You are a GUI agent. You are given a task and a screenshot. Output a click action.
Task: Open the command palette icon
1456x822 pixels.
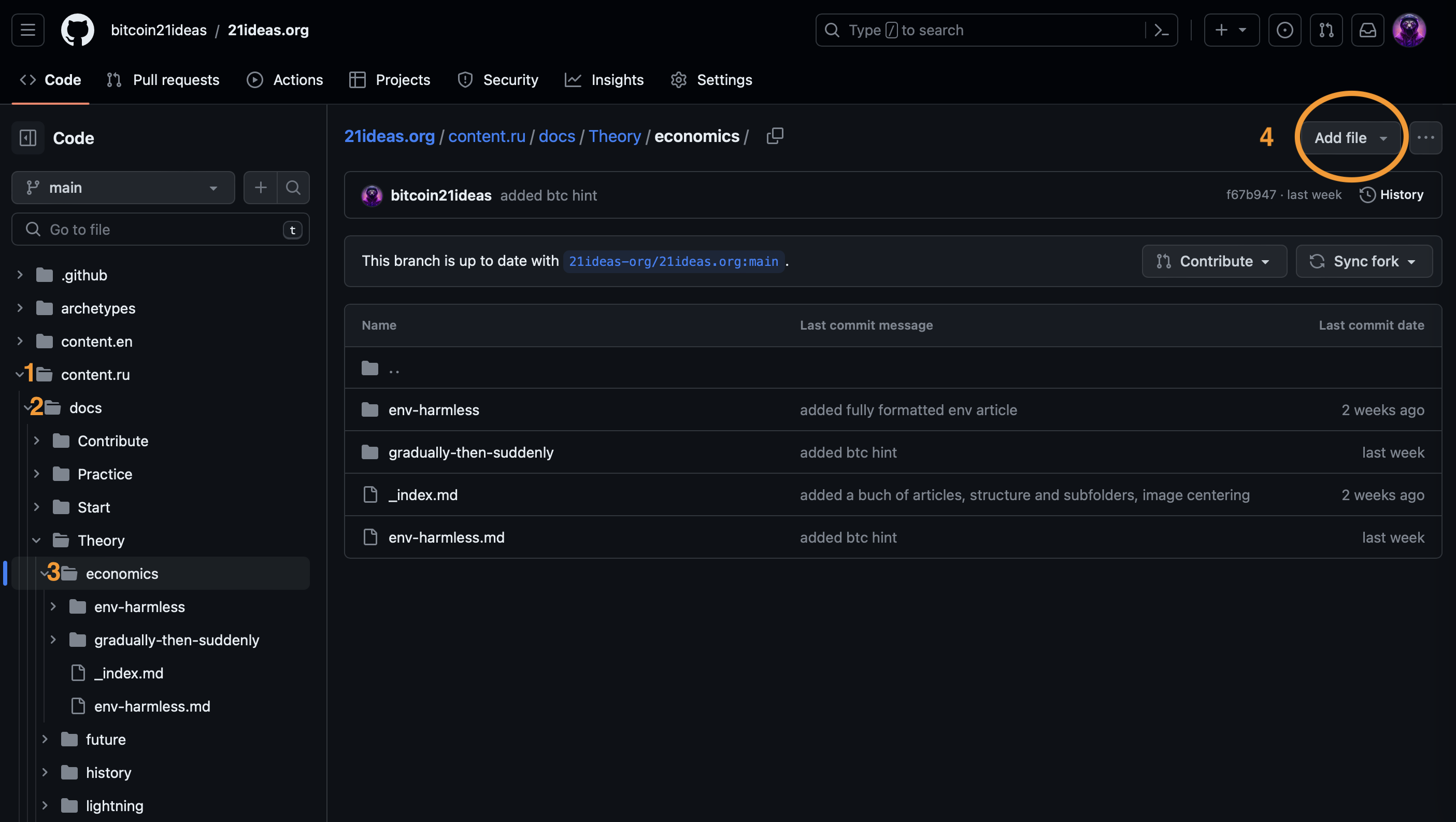1161,30
